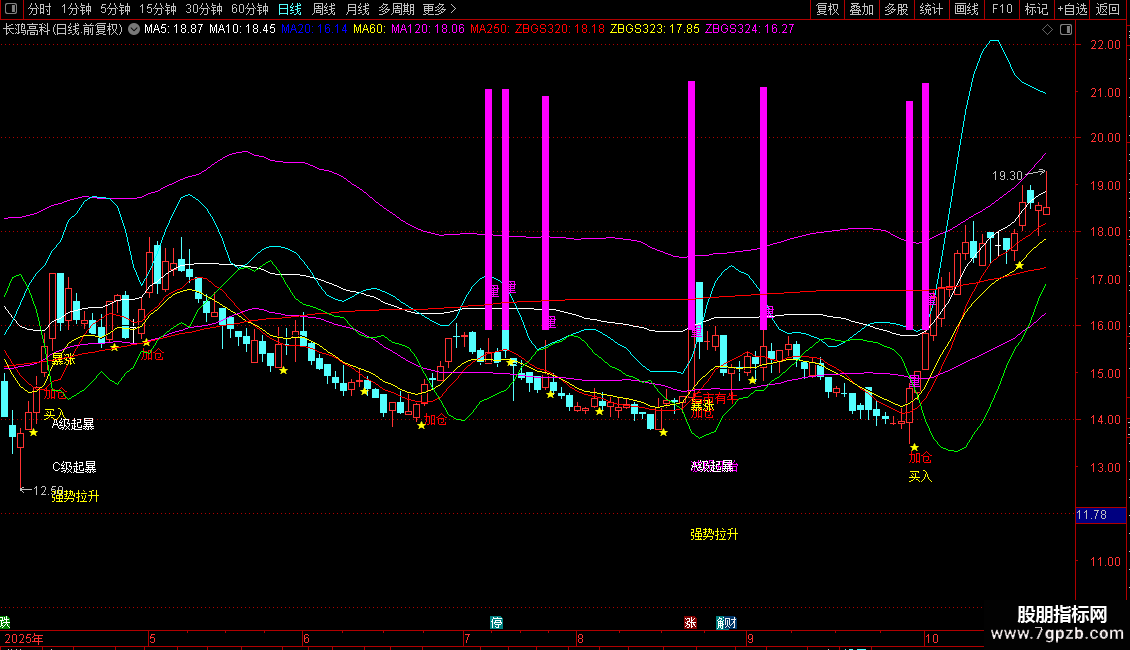This screenshot has height=650, width=1130.
Task: Click the small window icon at top-left
Action: coord(12,10)
